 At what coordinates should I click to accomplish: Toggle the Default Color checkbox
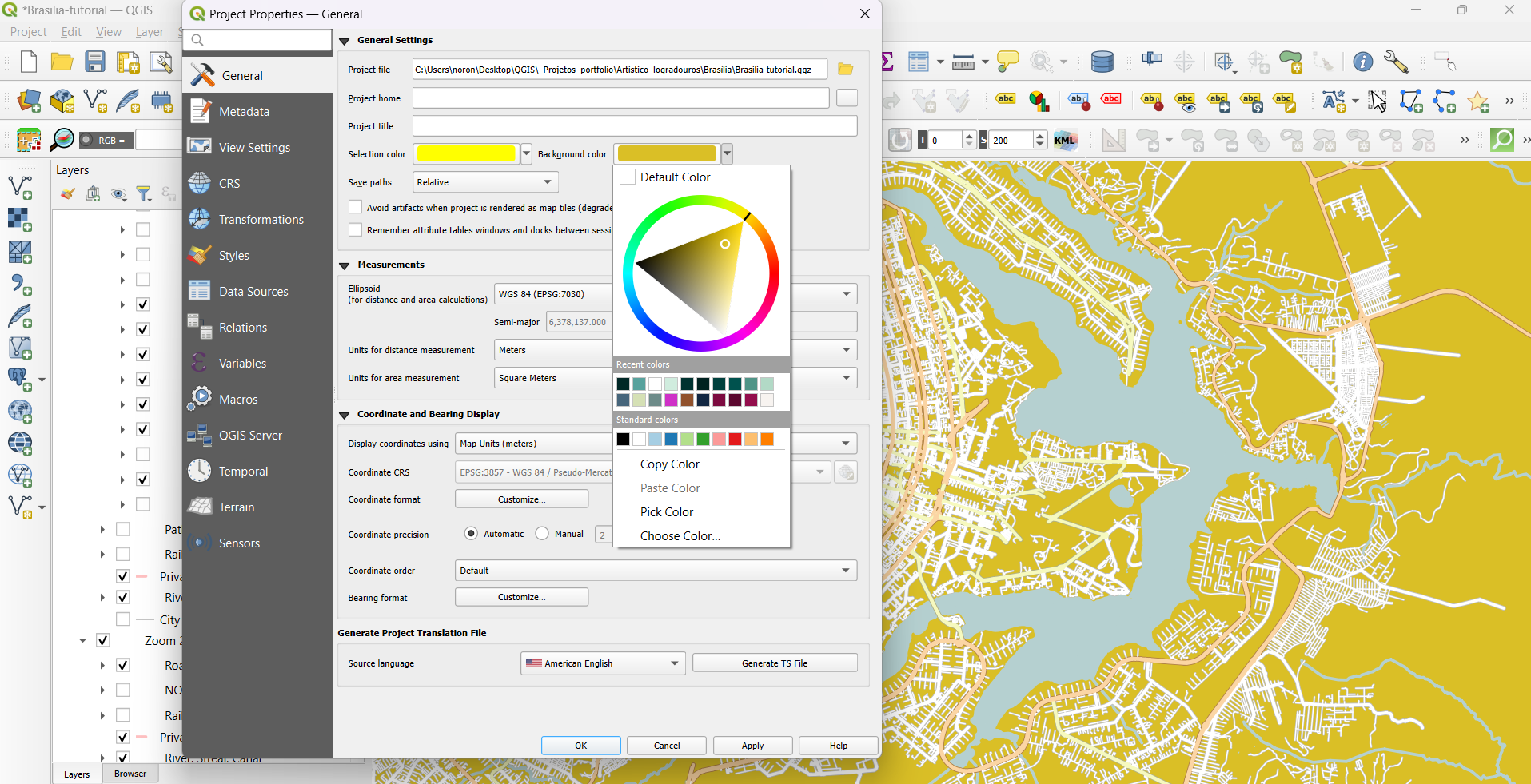[628, 177]
